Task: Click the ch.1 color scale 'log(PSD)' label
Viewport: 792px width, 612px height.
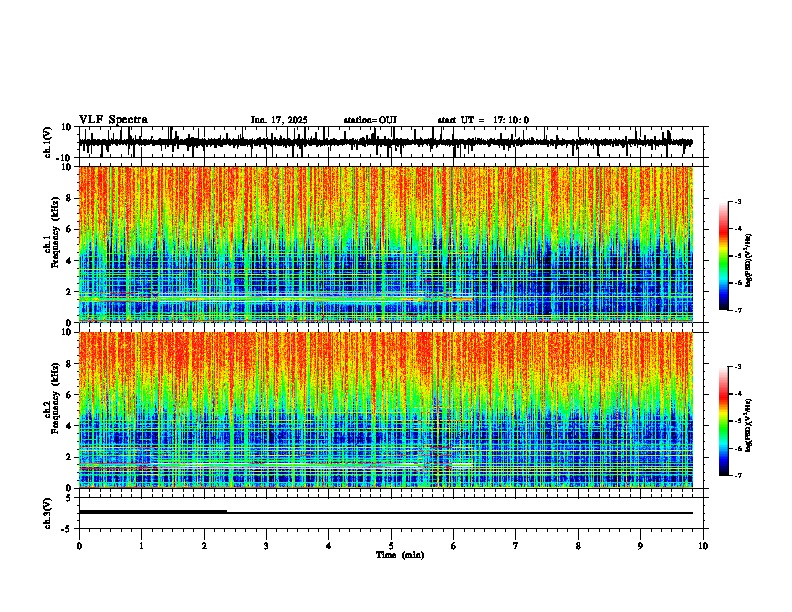Action: click(x=749, y=261)
